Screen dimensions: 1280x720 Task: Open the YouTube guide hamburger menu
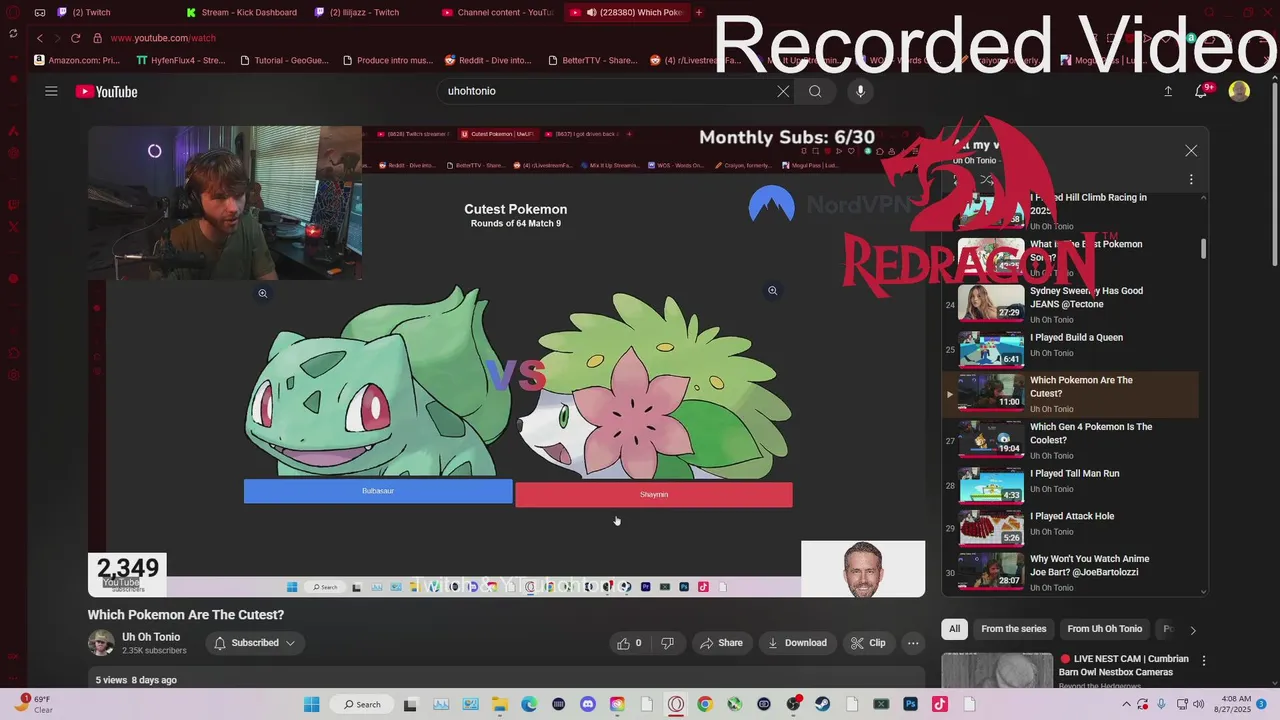(51, 91)
